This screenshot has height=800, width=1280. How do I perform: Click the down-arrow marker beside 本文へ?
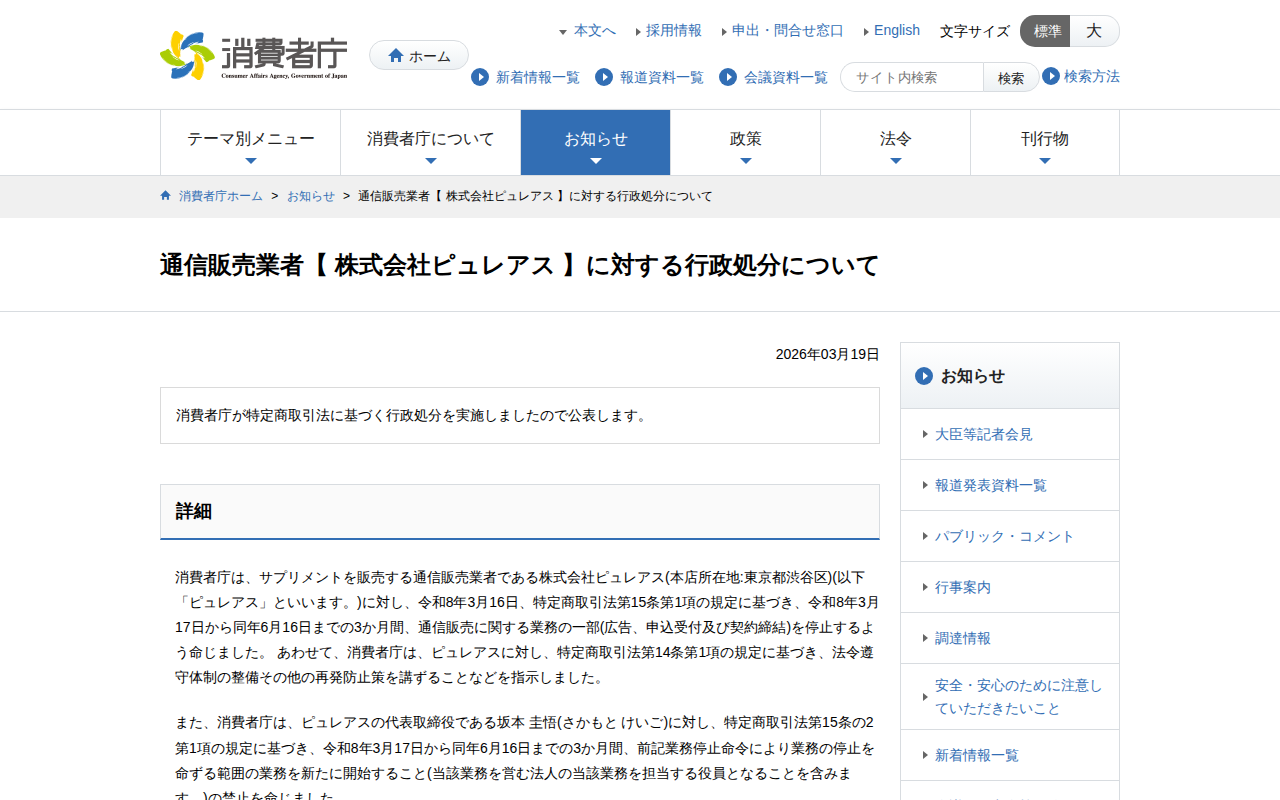[563, 32]
